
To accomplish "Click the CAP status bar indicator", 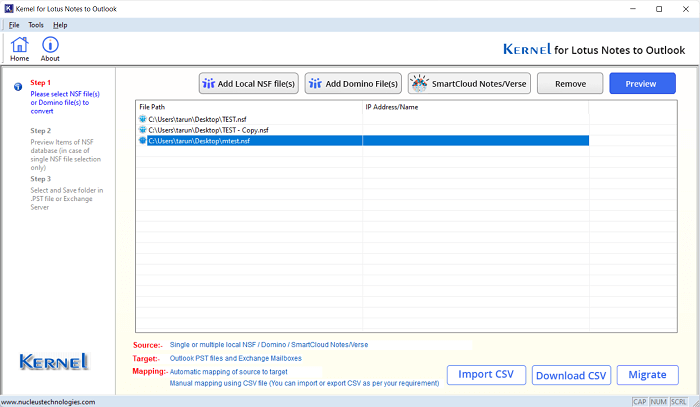I will coord(640,402).
